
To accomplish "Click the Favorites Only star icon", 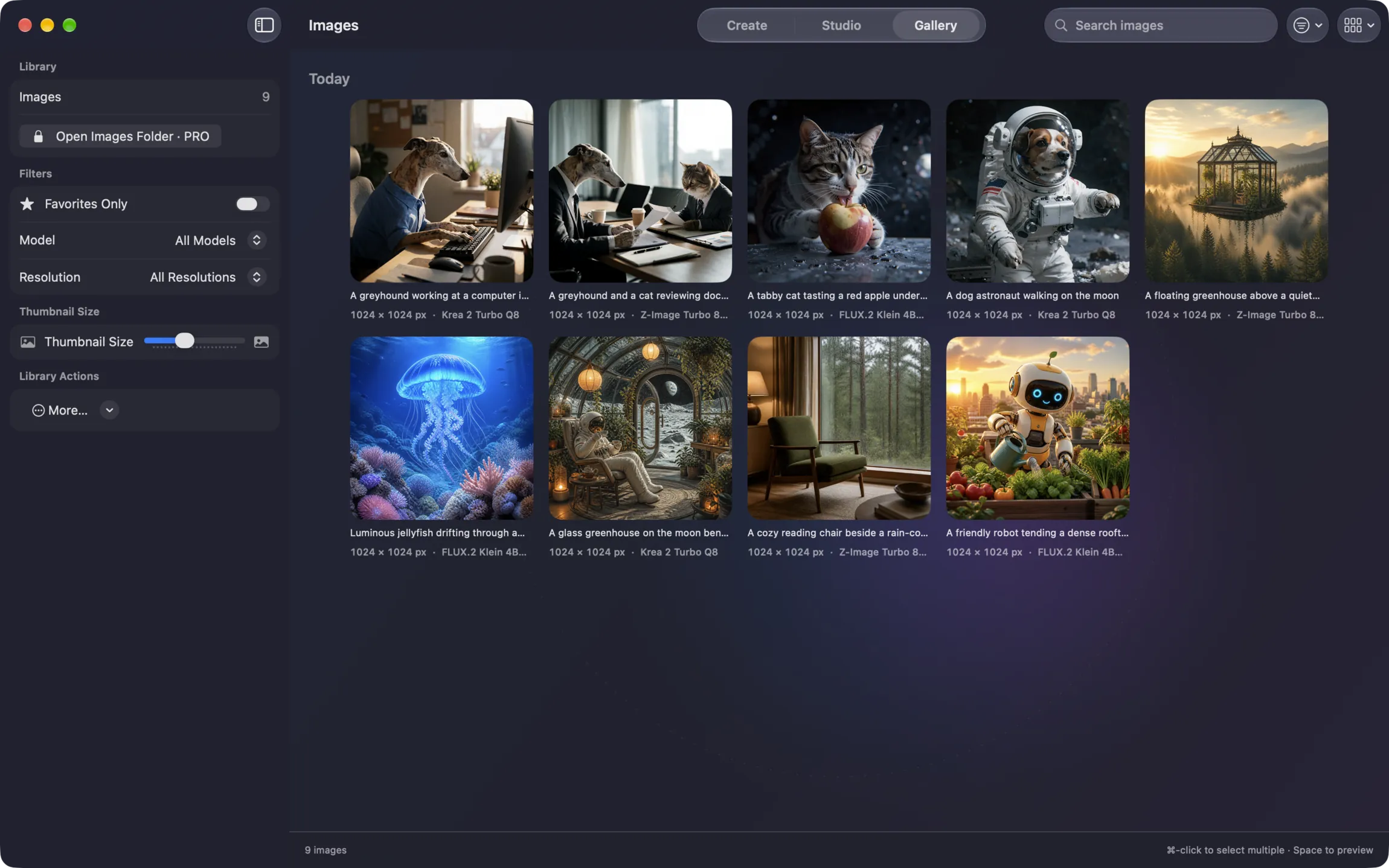I will click(x=27, y=204).
